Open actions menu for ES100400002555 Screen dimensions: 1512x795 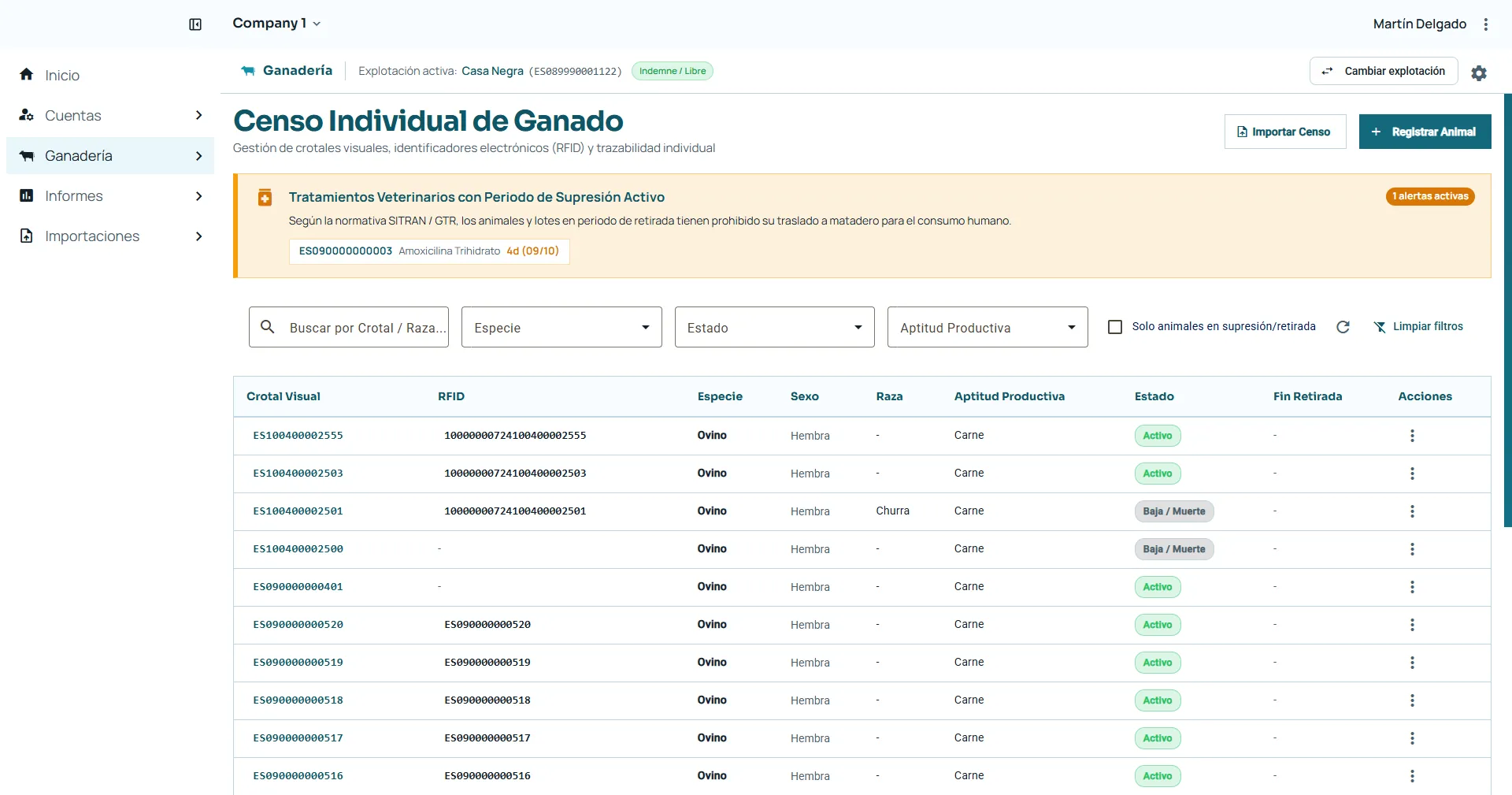click(1412, 436)
